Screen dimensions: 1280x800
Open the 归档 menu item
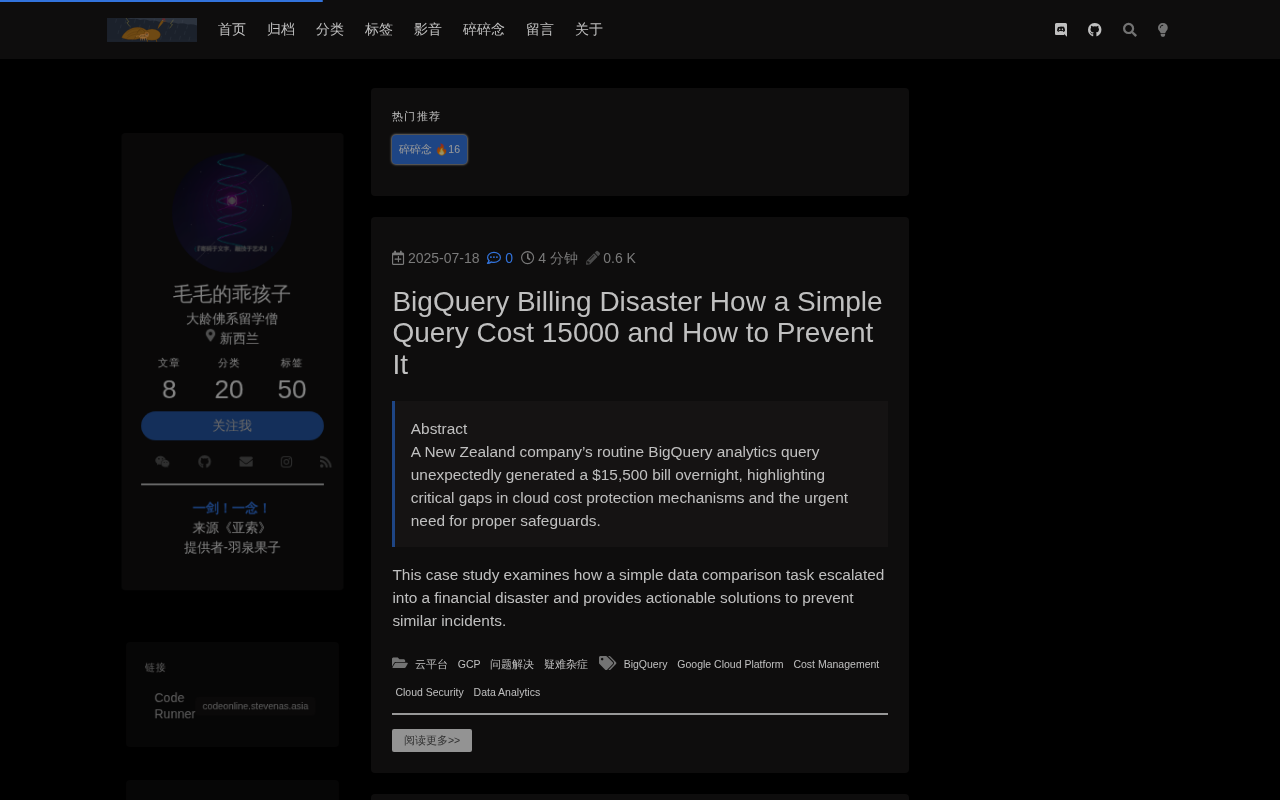pos(281,30)
